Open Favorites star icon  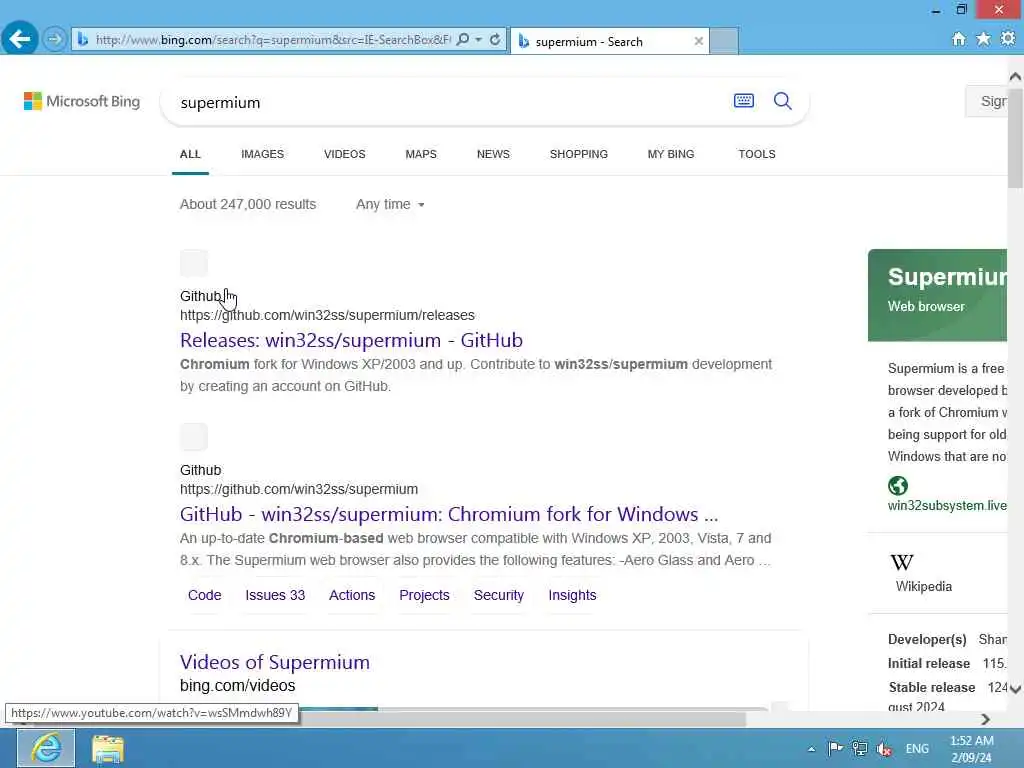(983, 39)
